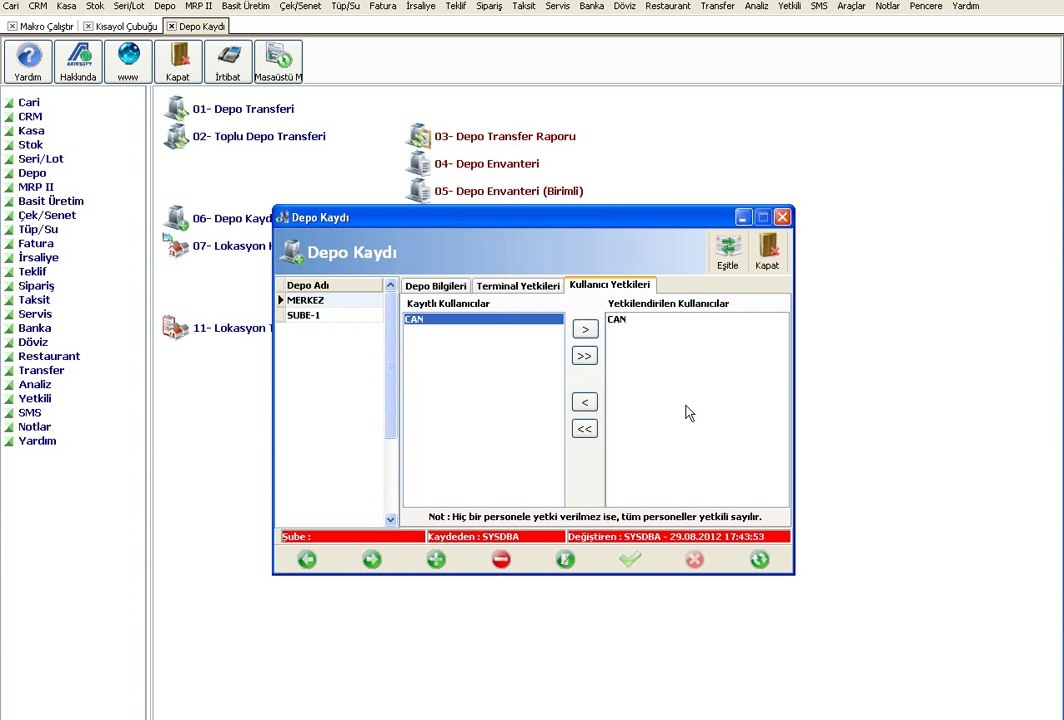Expand Kasa in the sidebar

click(31, 131)
